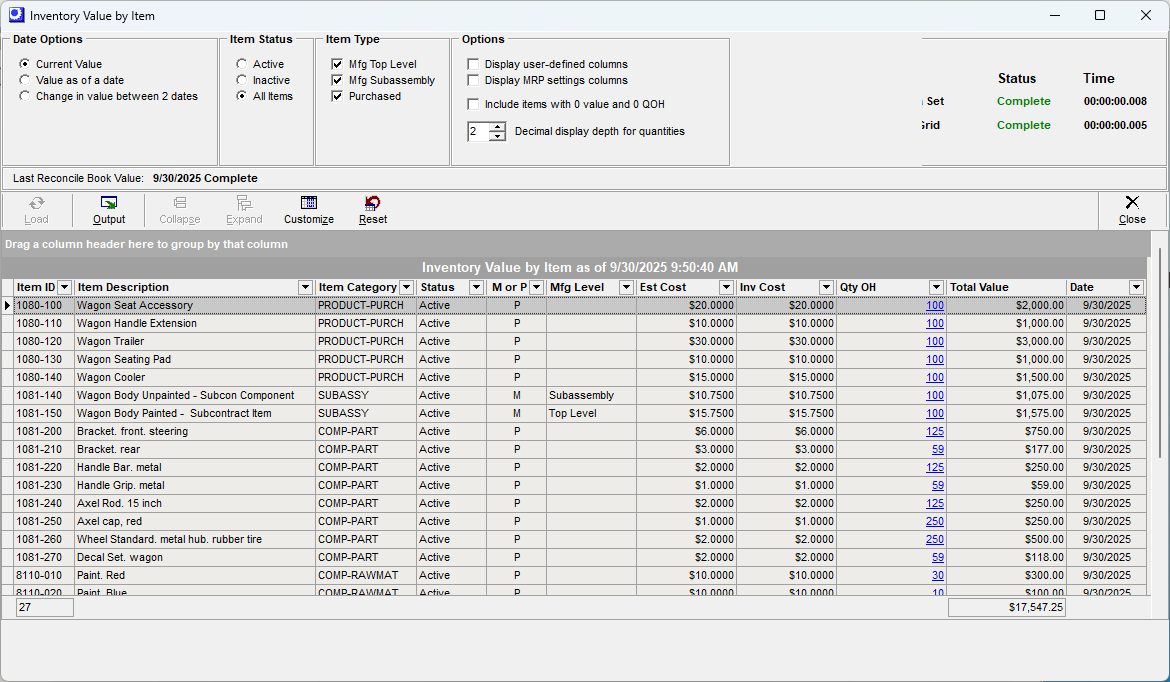The image size is (1170, 682).
Task: Select the Expand toolbar icon
Action: pos(243,210)
